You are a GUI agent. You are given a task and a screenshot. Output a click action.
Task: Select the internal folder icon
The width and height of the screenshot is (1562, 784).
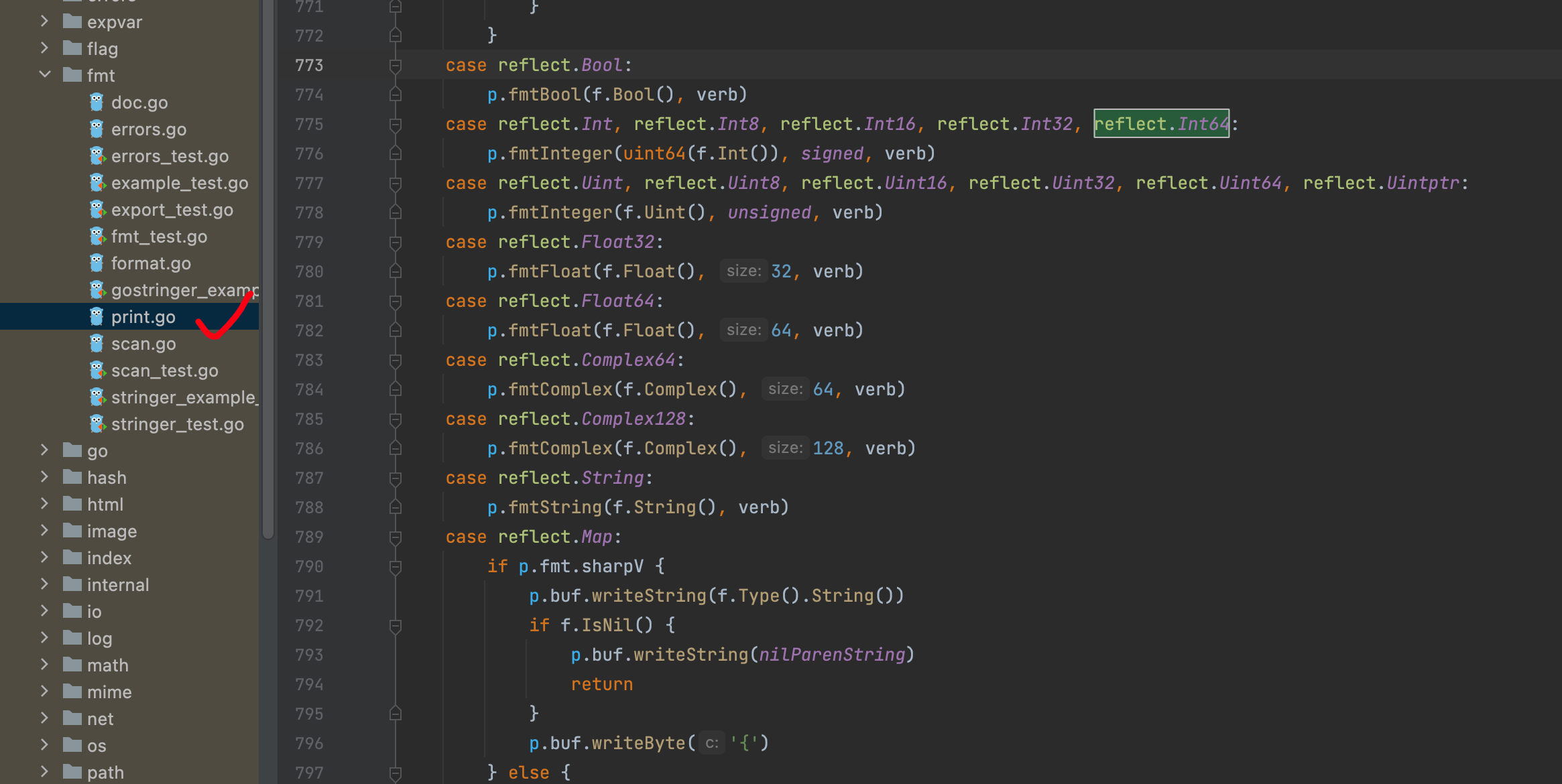click(x=72, y=584)
